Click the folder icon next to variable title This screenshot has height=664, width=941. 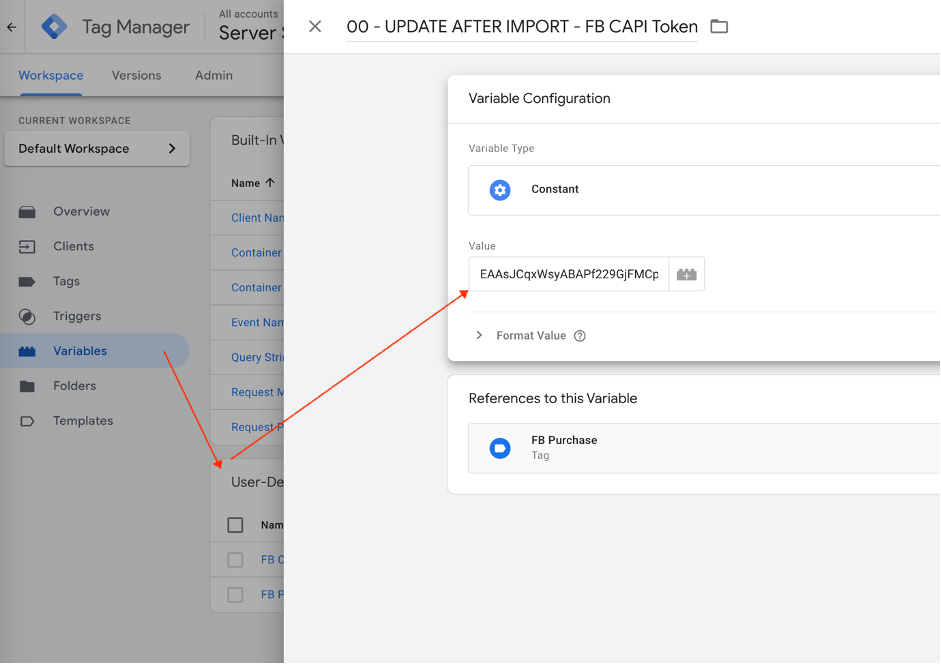[x=719, y=27]
